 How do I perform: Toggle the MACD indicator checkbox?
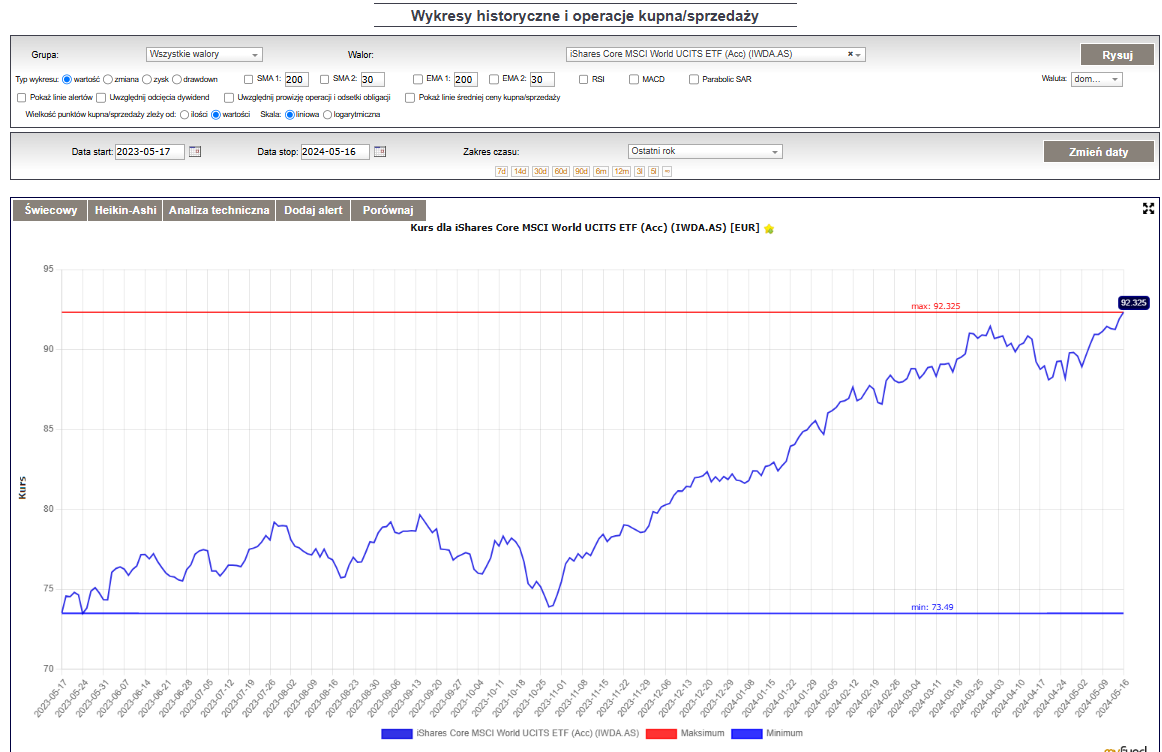pyautogui.click(x=634, y=79)
